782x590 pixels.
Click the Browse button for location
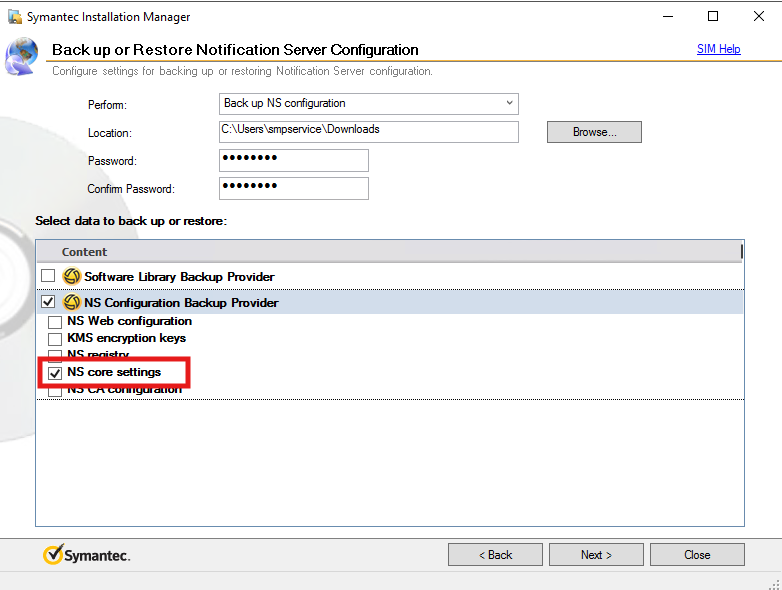coord(593,132)
